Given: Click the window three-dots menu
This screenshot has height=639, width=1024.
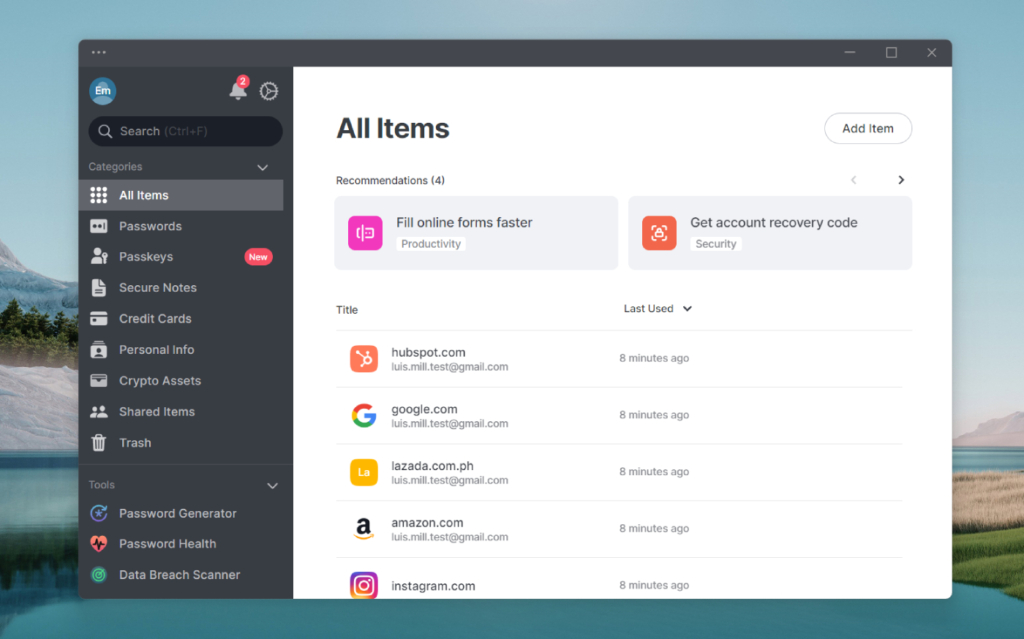Looking at the screenshot, I should pyautogui.click(x=98, y=53).
